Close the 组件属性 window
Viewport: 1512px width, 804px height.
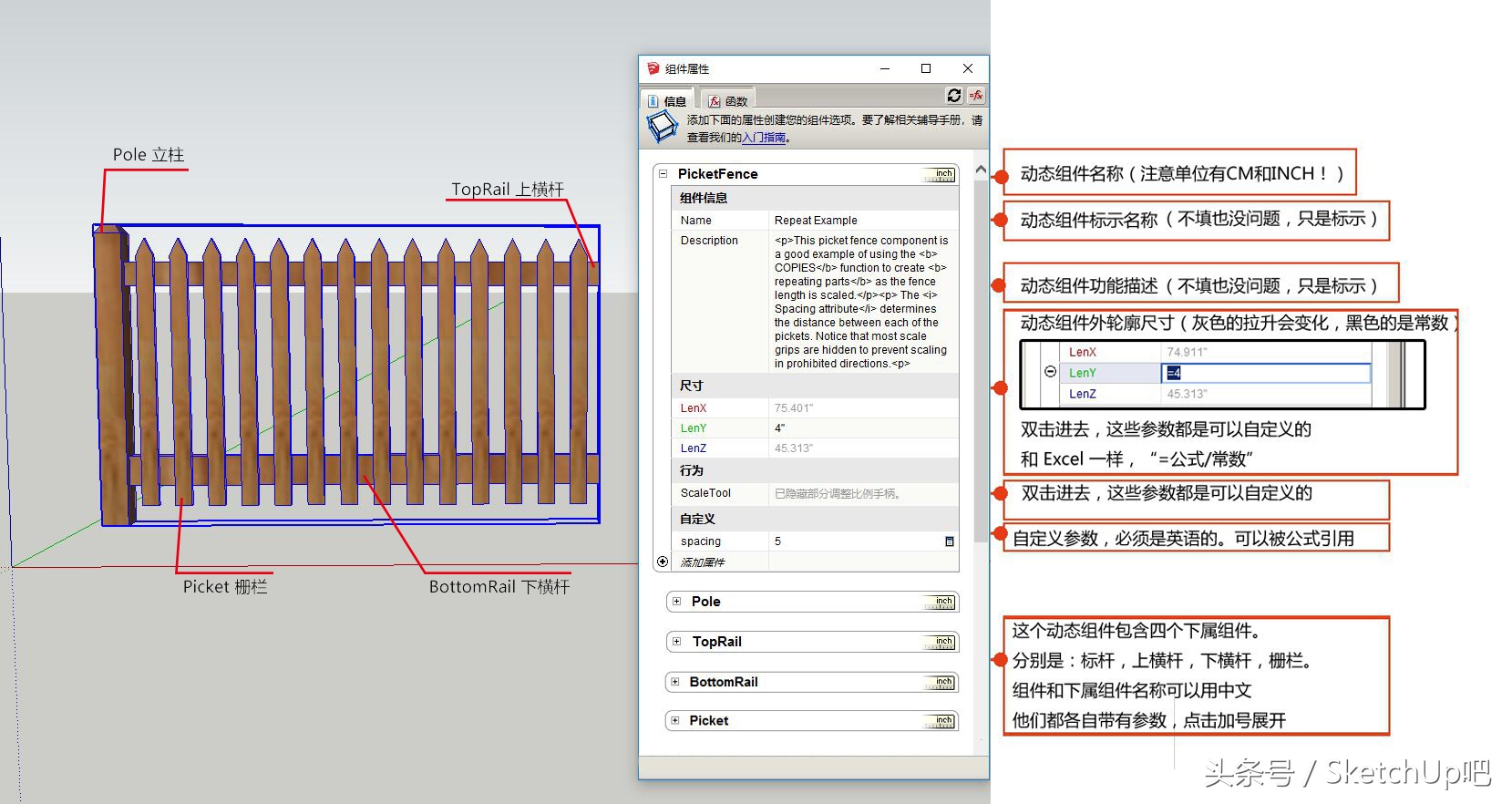click(968, 68)
